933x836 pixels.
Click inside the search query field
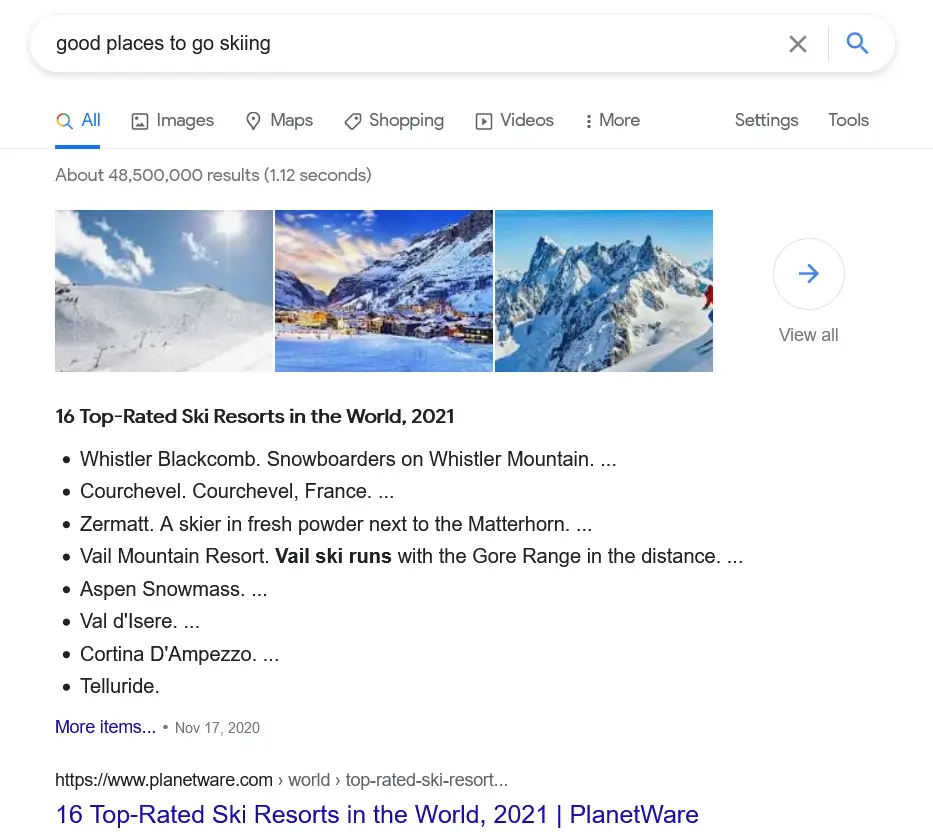point(411,43)
